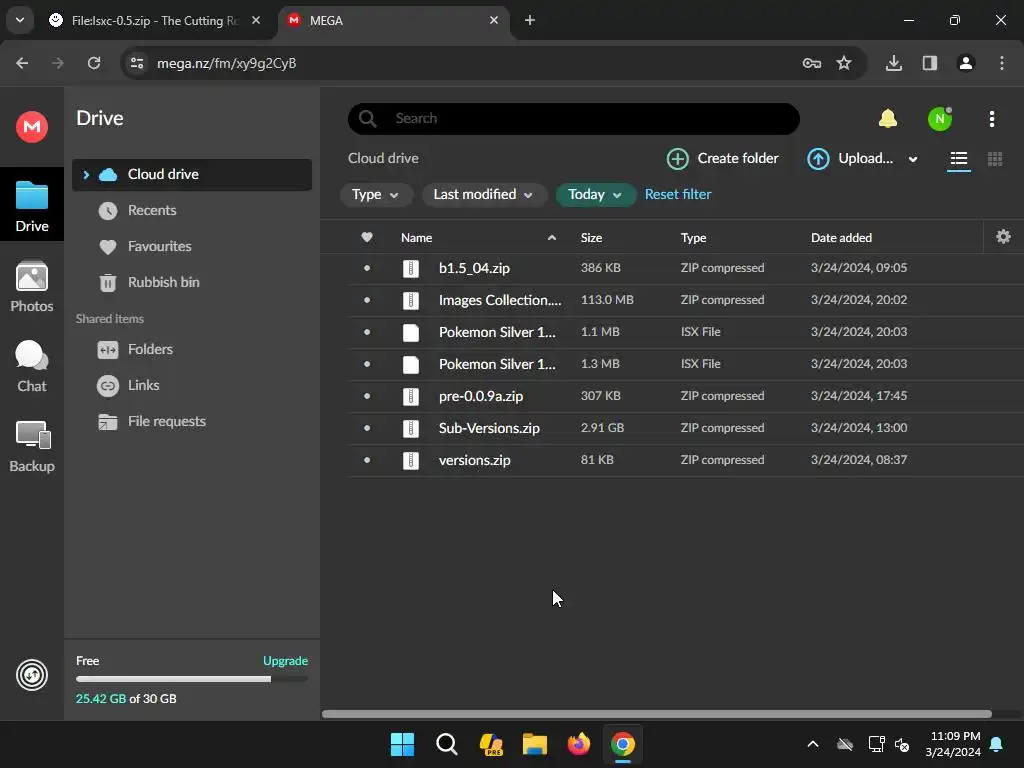This screenshot has height=768, width=1024.
Task: Open Windows Start menu
Action: [x=402, y=744]
